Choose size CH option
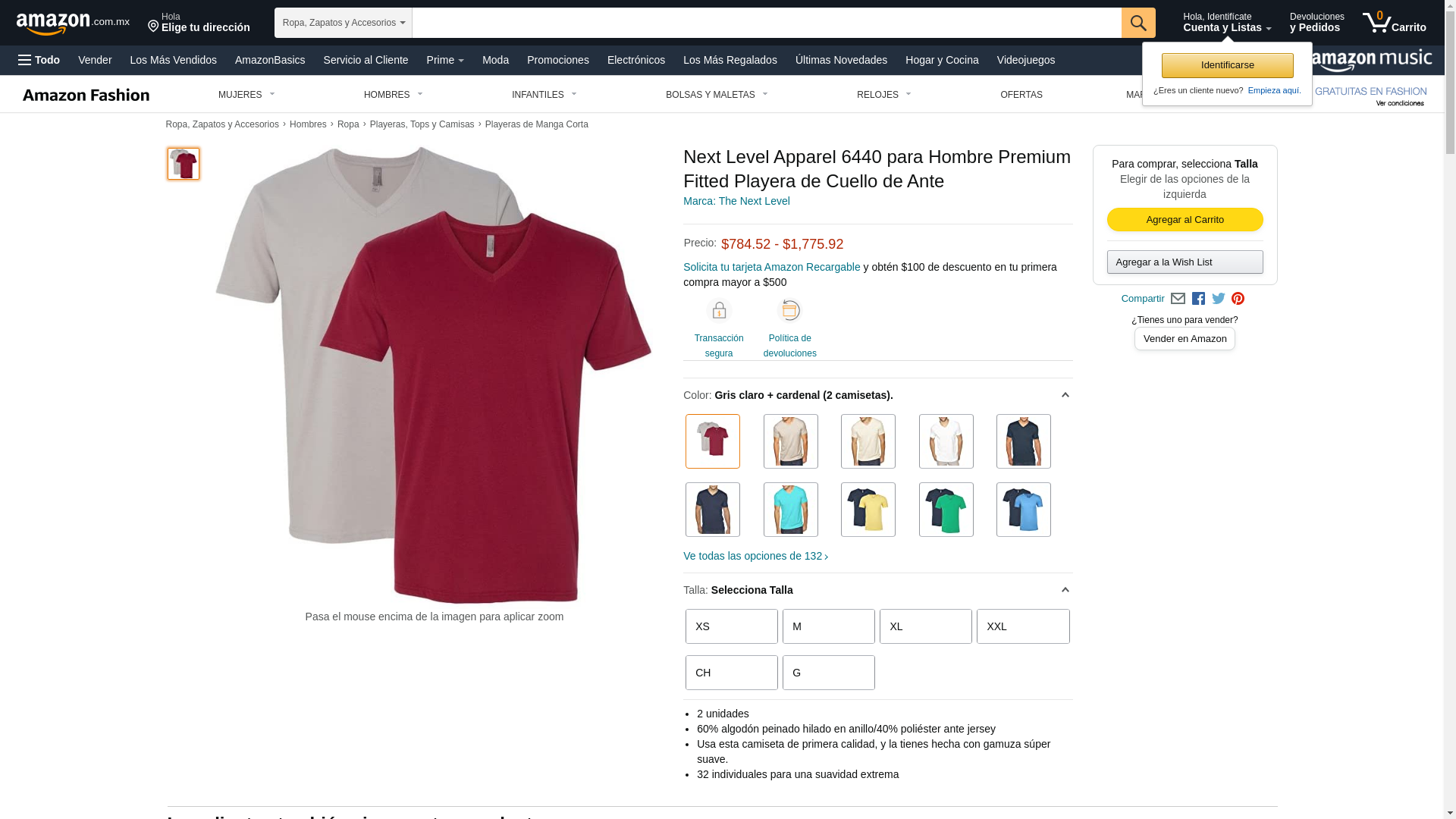 [x=732, y=673]
